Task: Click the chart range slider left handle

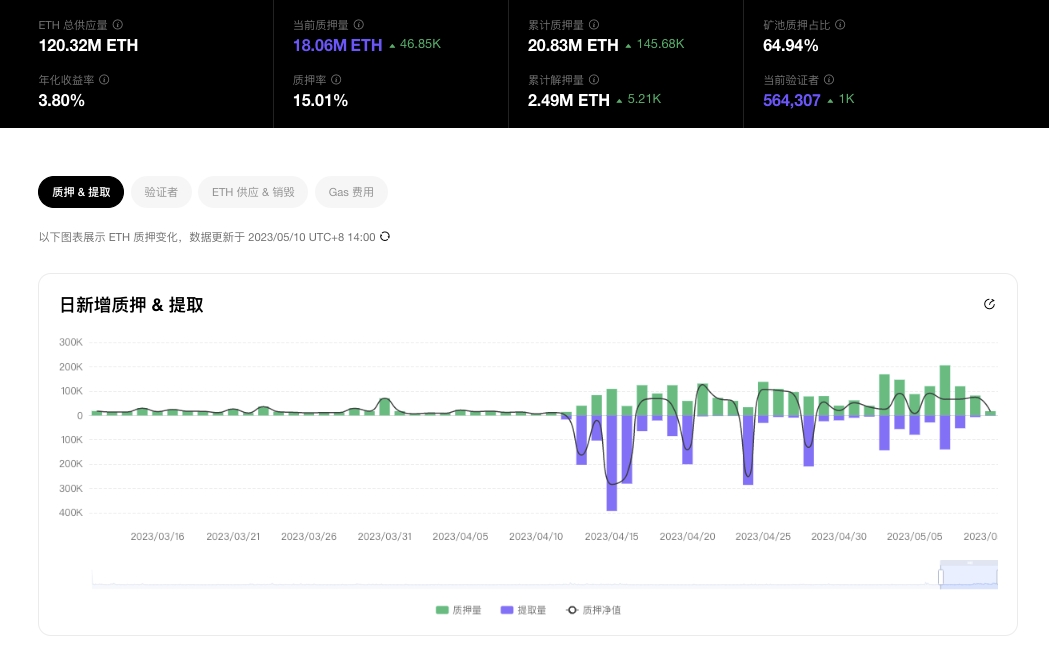Action: pyautogui.click(x=940, y=577)
